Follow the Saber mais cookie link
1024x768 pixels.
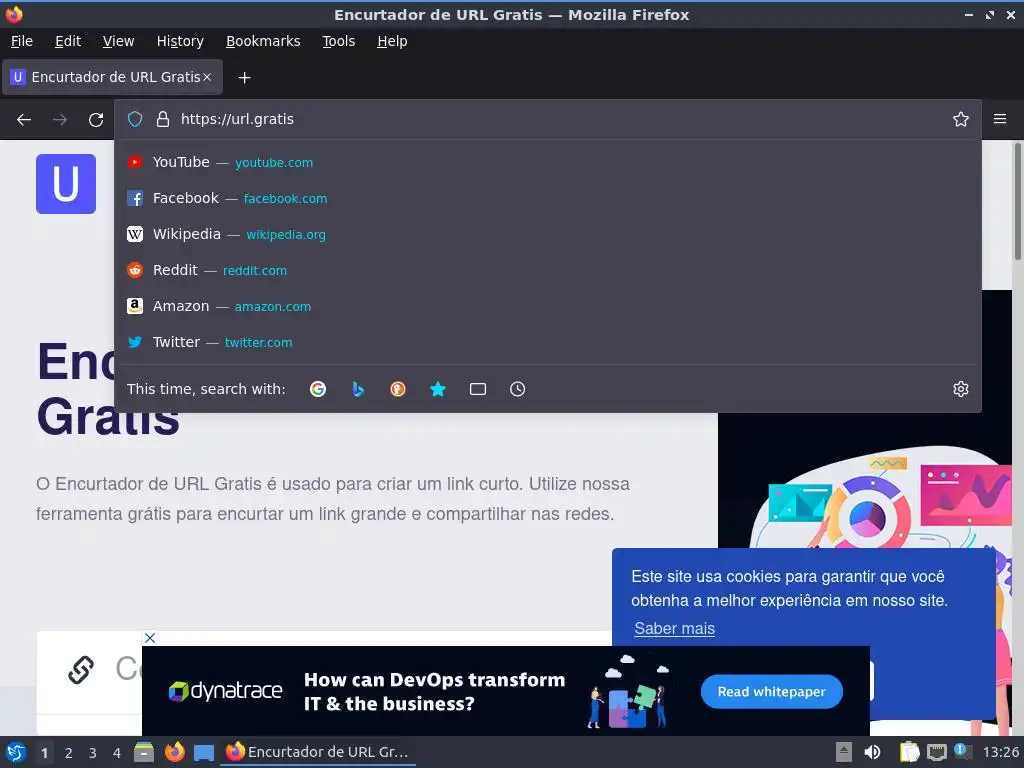point(674,628)
